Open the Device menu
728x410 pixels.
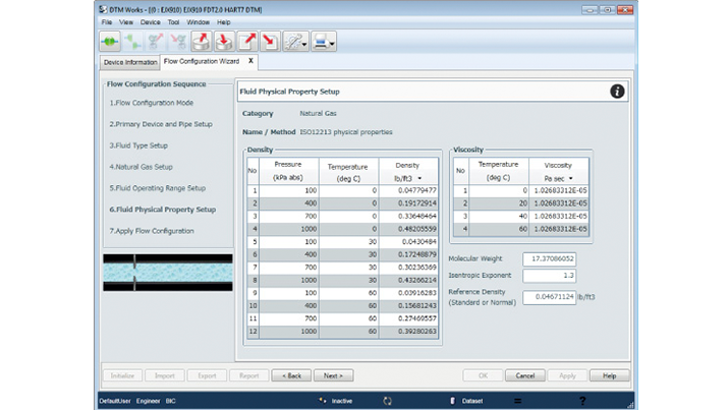coord(150,21)
